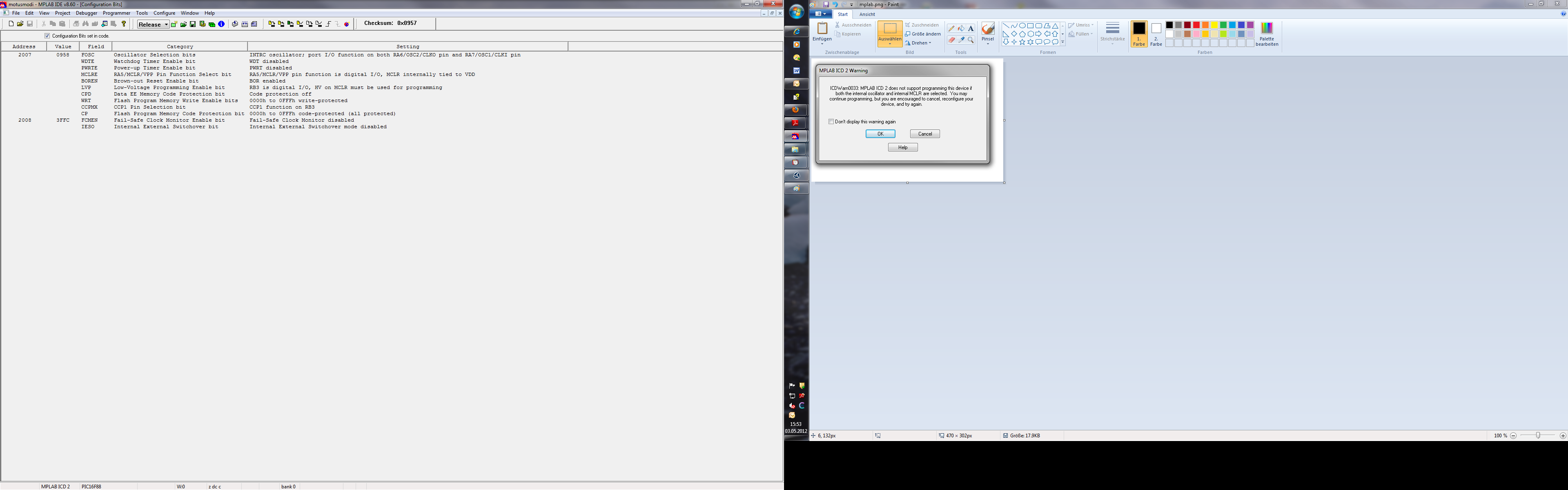
Task: Select the Fill bucket tool in Paint
Action: click(x=961, y=29)
